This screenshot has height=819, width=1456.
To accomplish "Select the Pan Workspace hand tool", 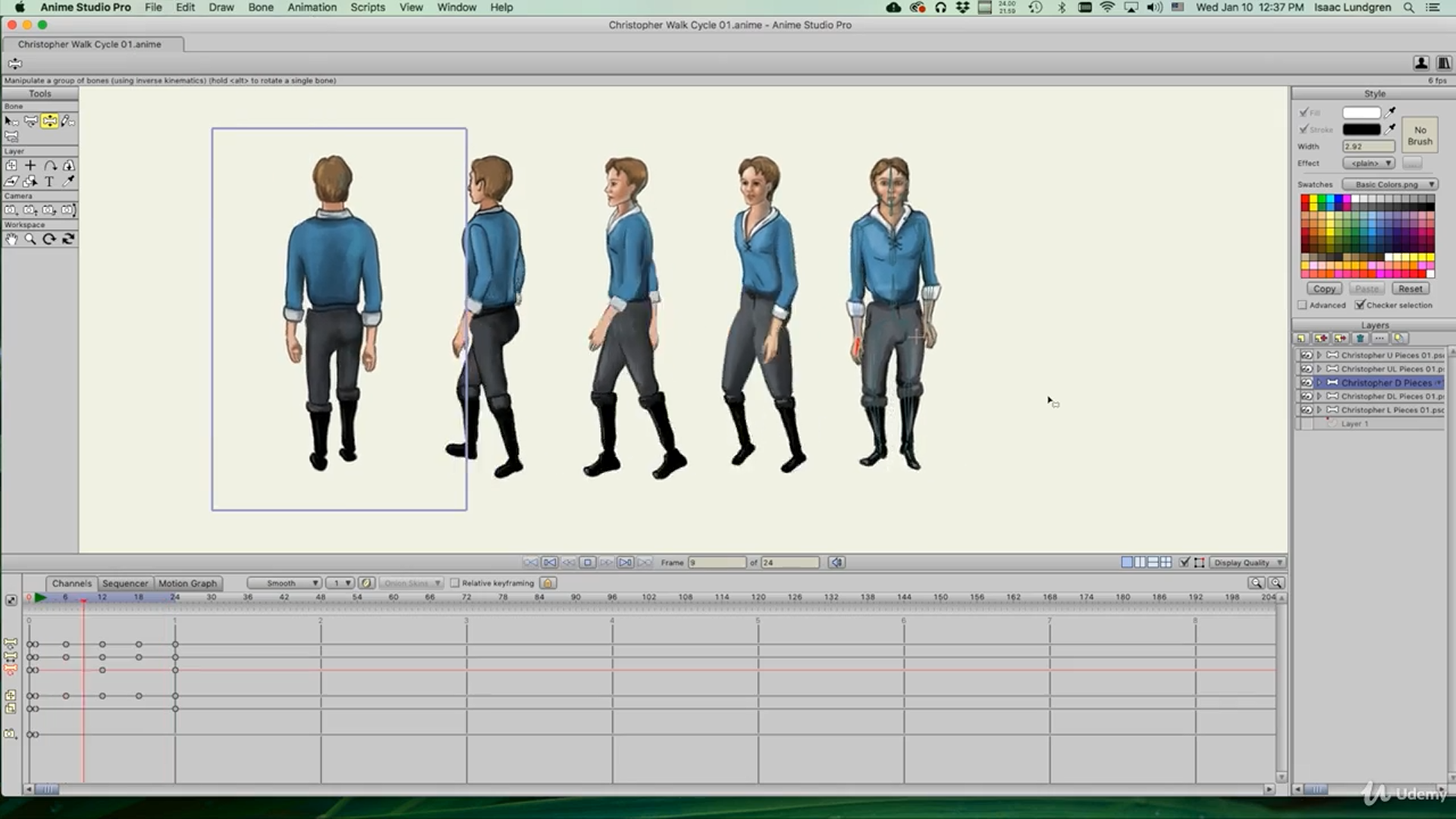I will [11, 239].
